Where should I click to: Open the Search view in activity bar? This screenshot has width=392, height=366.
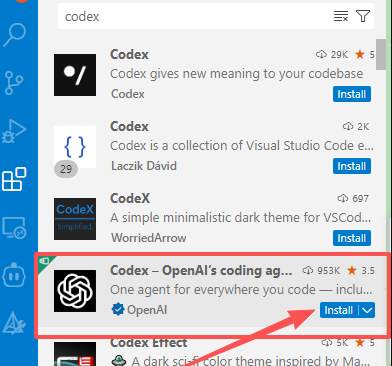coord(15,35)
